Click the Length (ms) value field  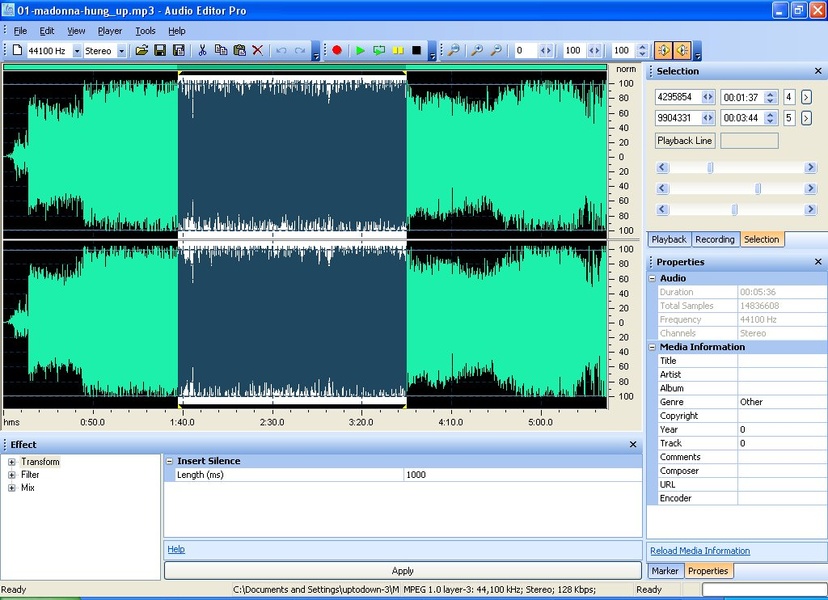(x=521, y=475)
